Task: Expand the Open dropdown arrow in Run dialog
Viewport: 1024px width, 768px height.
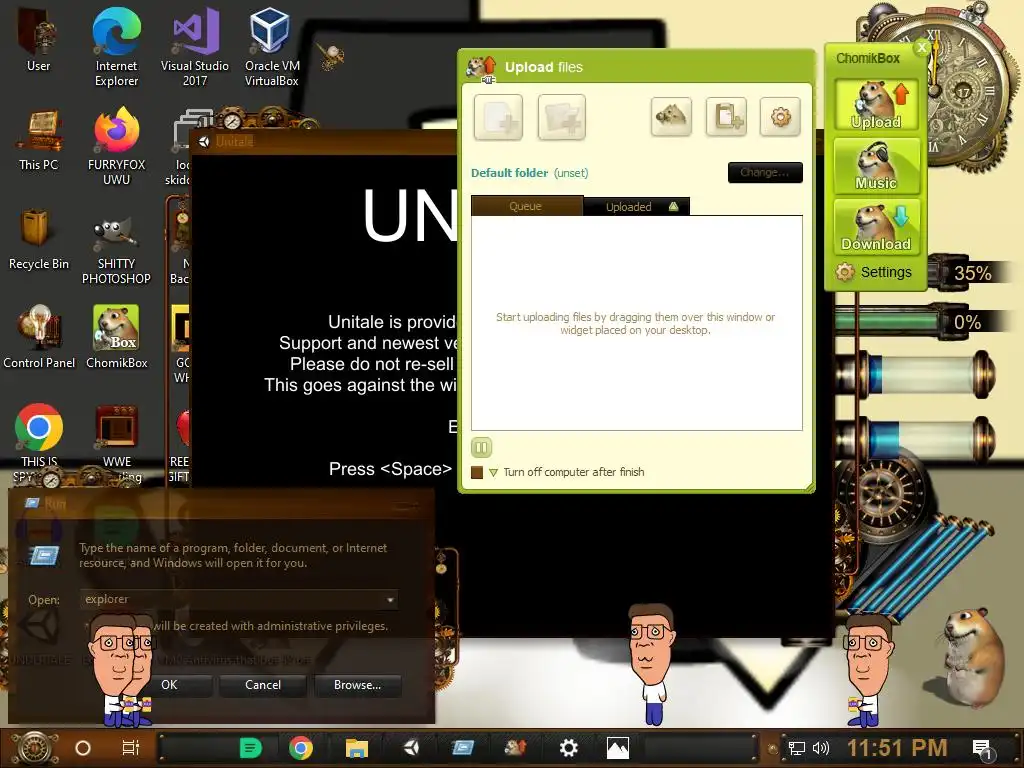Action: coord(390,600)
